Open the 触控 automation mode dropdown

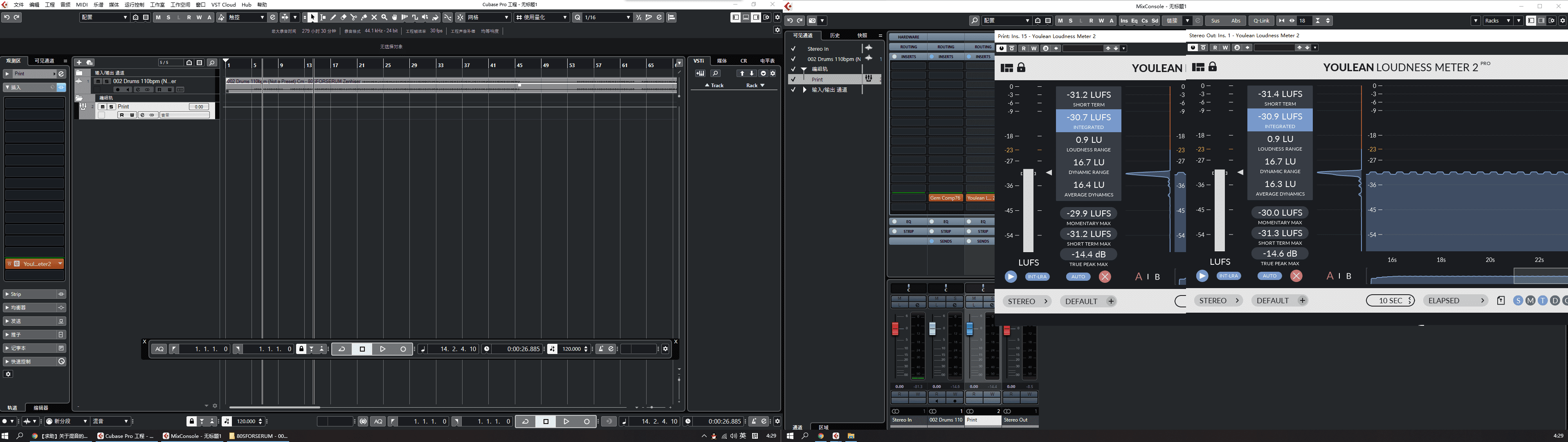tap(247, 18)
